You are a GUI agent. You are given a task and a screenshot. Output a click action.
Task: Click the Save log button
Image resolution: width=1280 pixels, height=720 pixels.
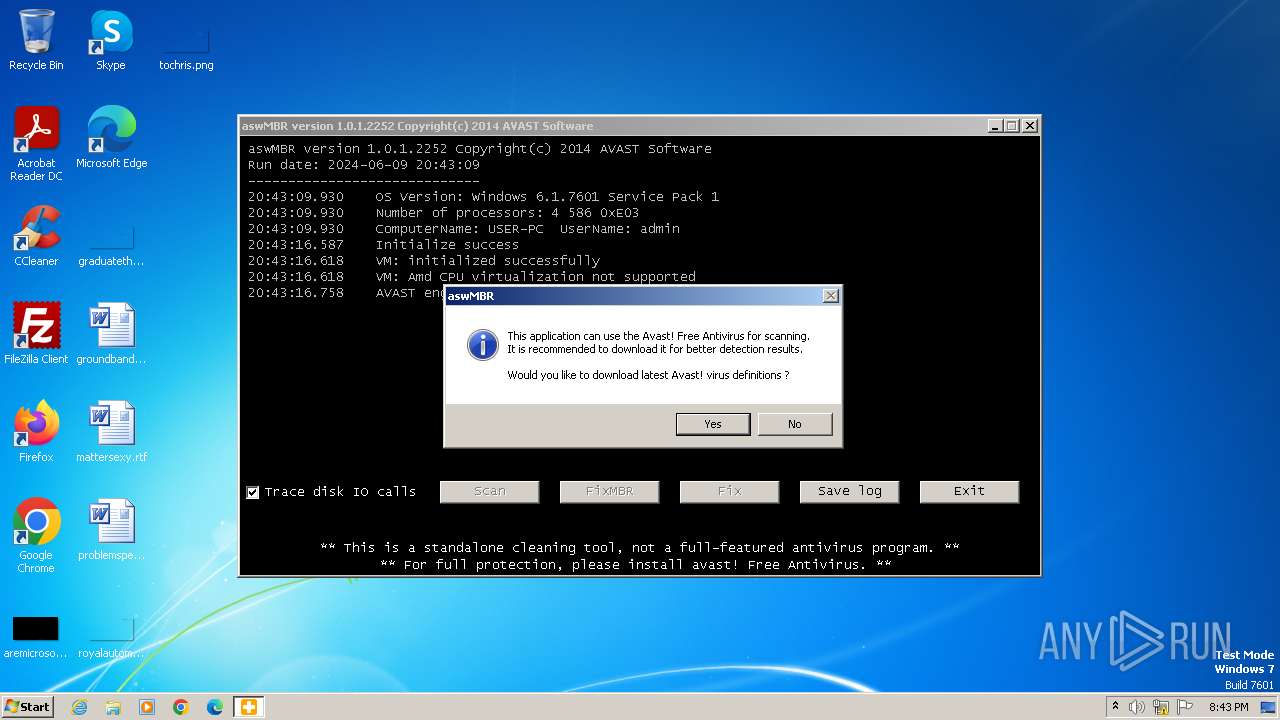[x=850, y=491]
